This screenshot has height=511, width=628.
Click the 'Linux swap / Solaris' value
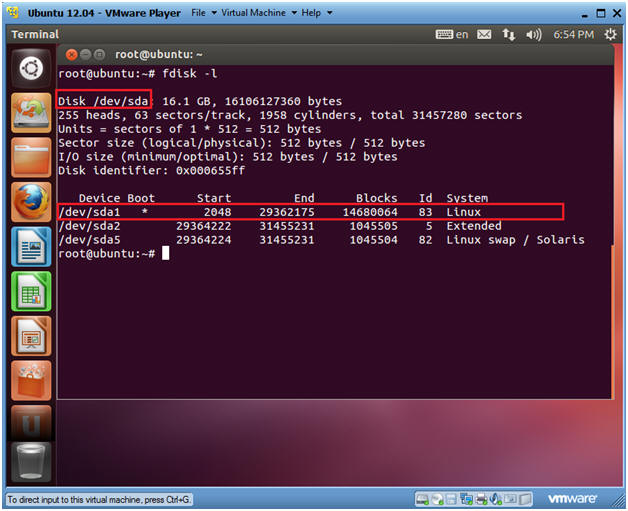pyautogui.click(x=515, y=240)
